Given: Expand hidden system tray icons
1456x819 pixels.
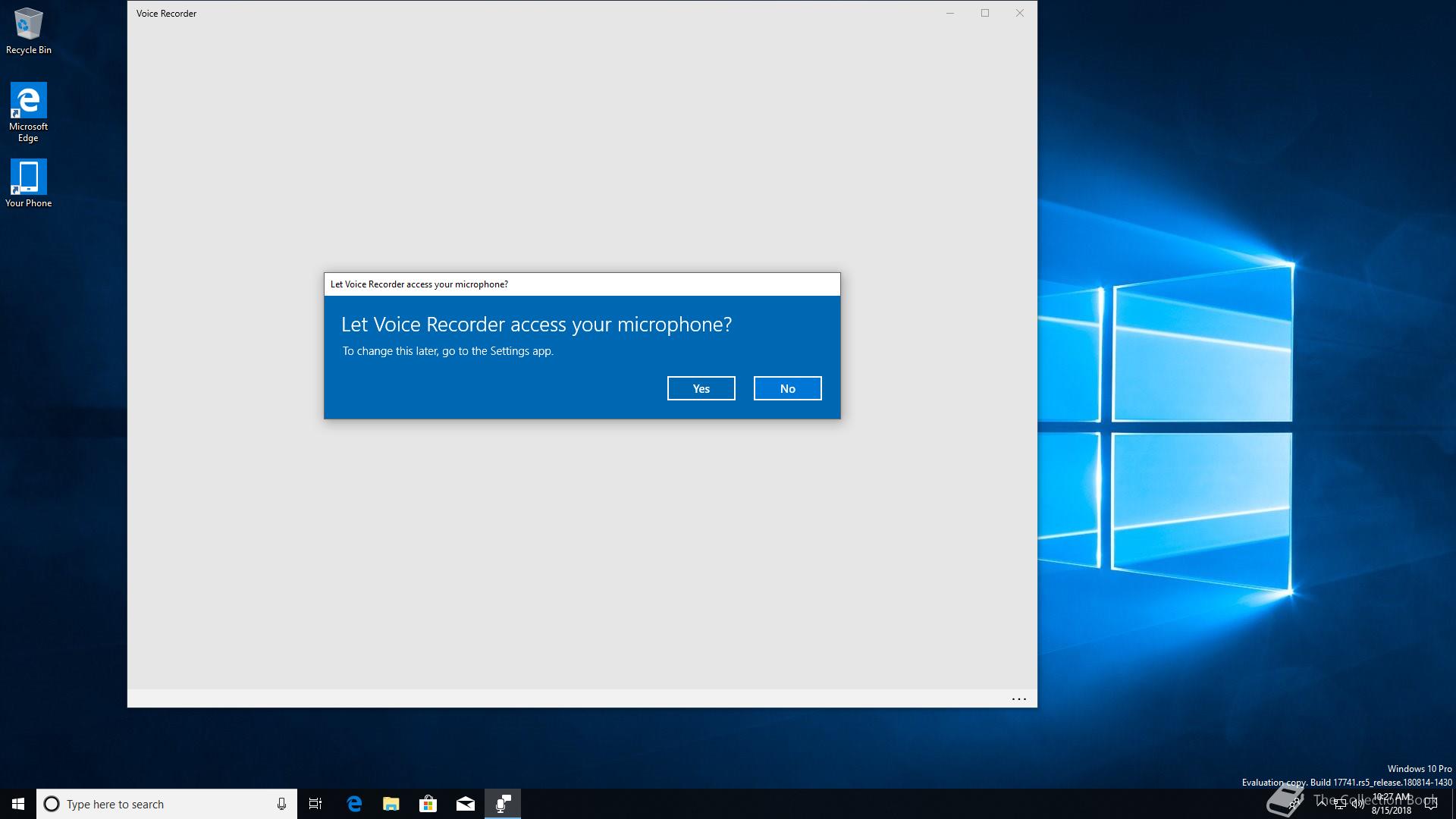Looking at the screenshot, I should pos(1322,804).
